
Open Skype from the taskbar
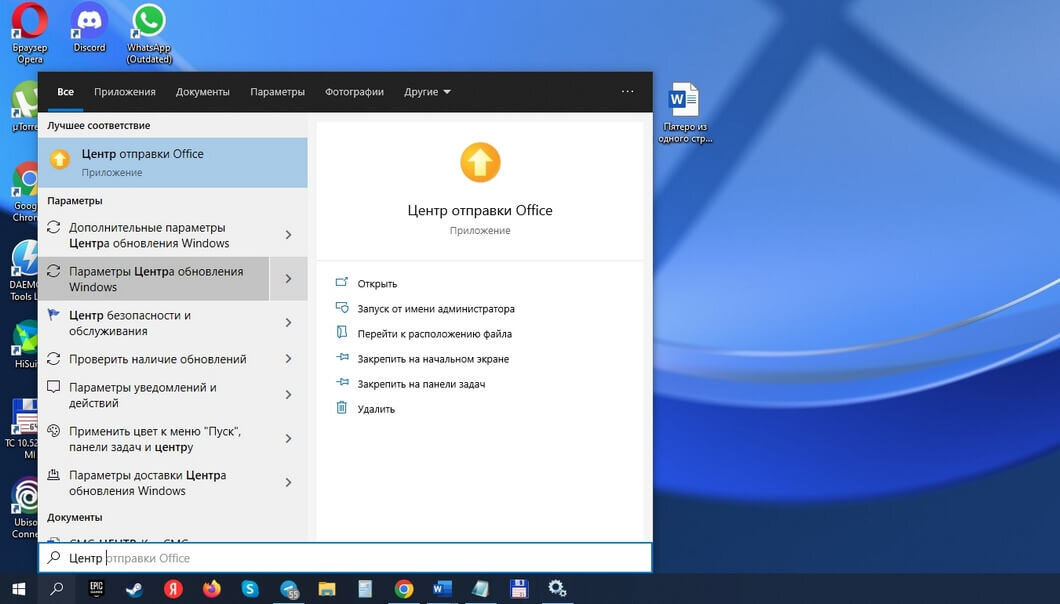tap(250, 588)
